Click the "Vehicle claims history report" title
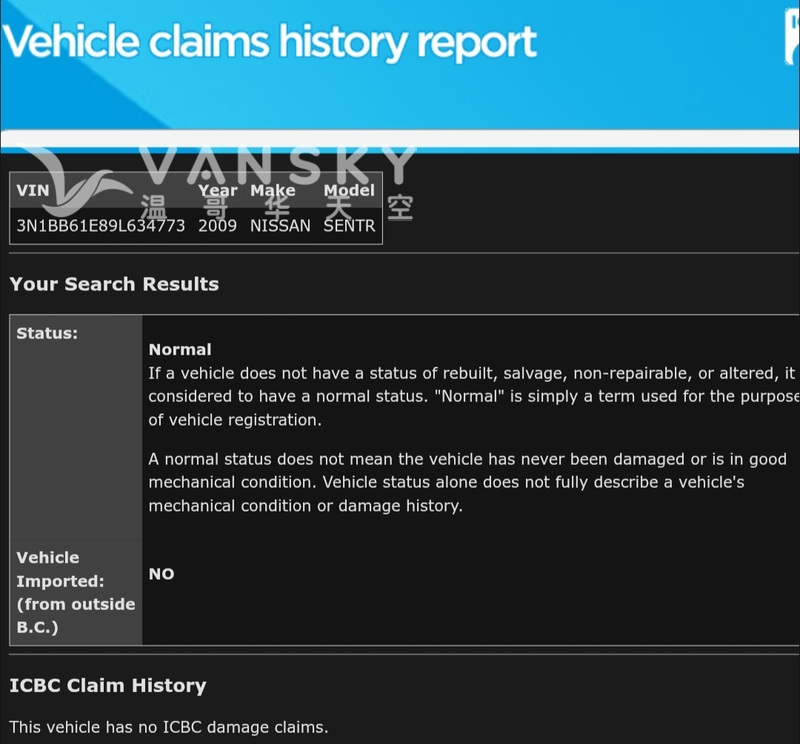The image size is (800, 744). click(270, 43)
